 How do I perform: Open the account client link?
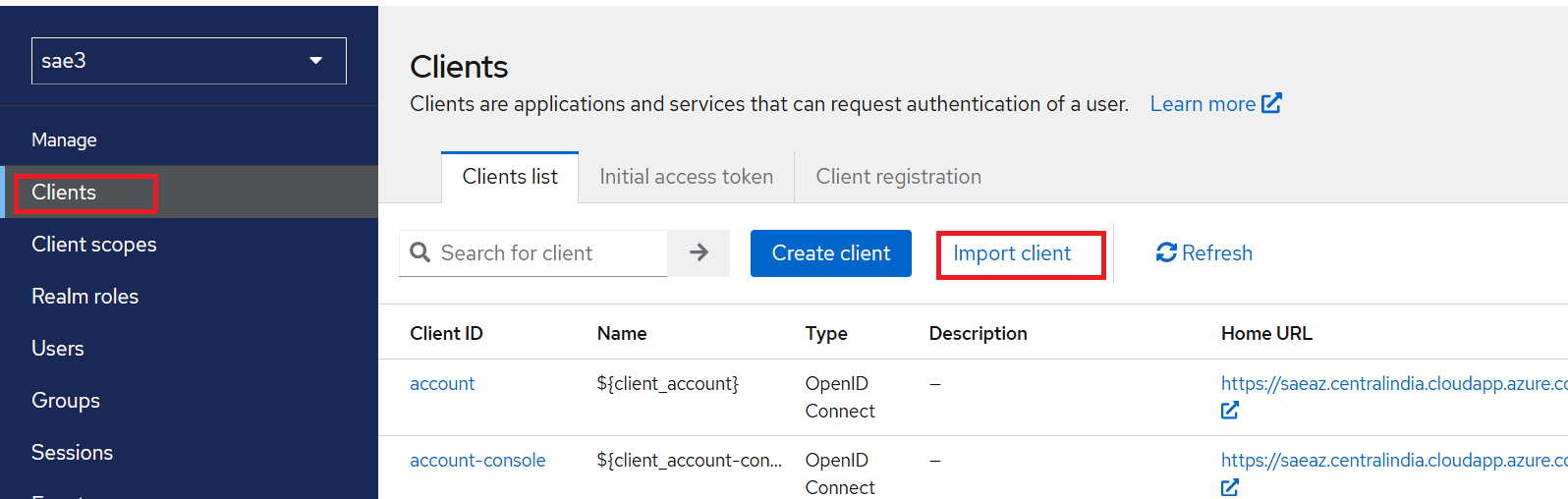pyautogui.click(x=442, y=384)
